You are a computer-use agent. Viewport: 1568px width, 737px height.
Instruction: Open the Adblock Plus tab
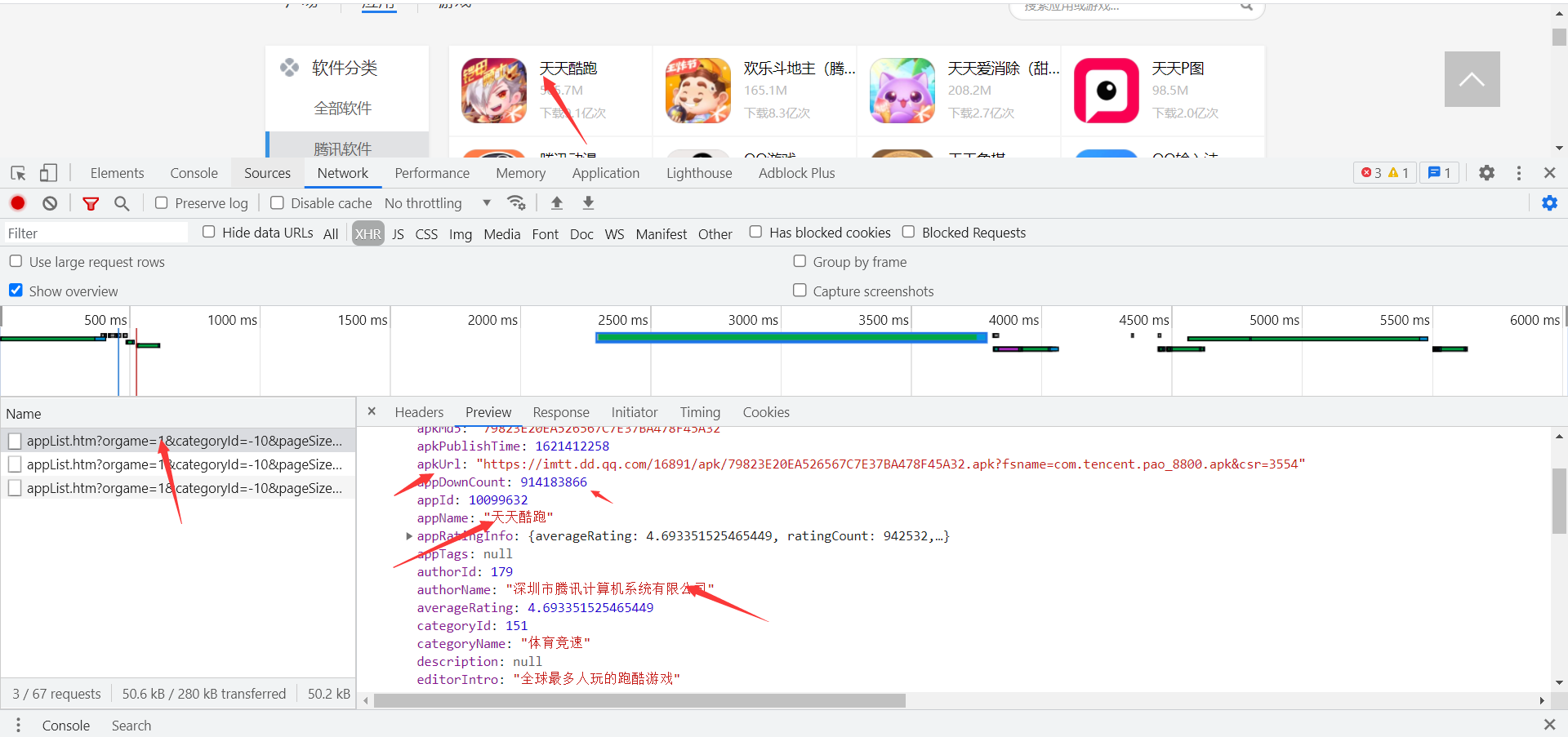coord(796,173)
